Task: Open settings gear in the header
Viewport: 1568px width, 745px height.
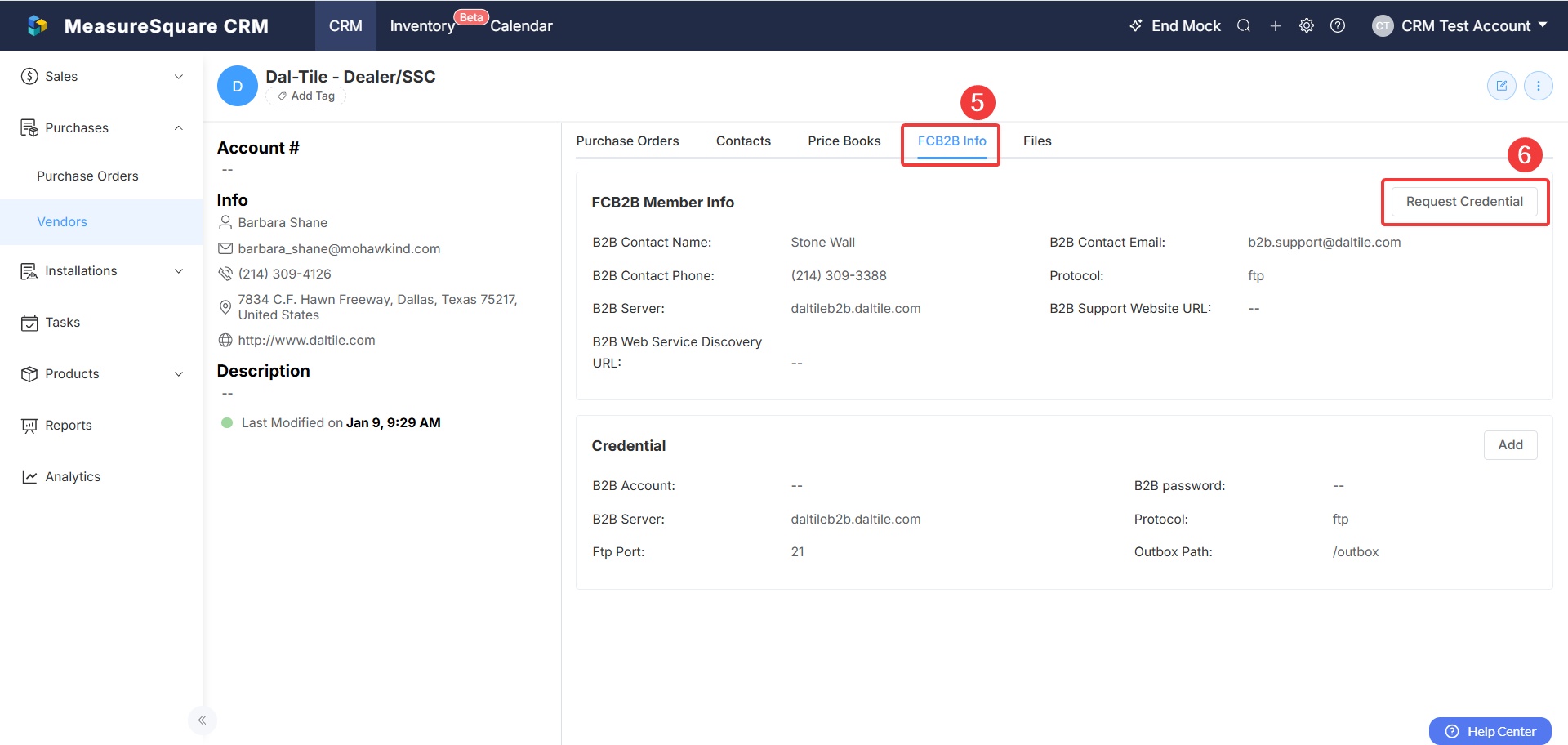Action: click(1307, 25)
